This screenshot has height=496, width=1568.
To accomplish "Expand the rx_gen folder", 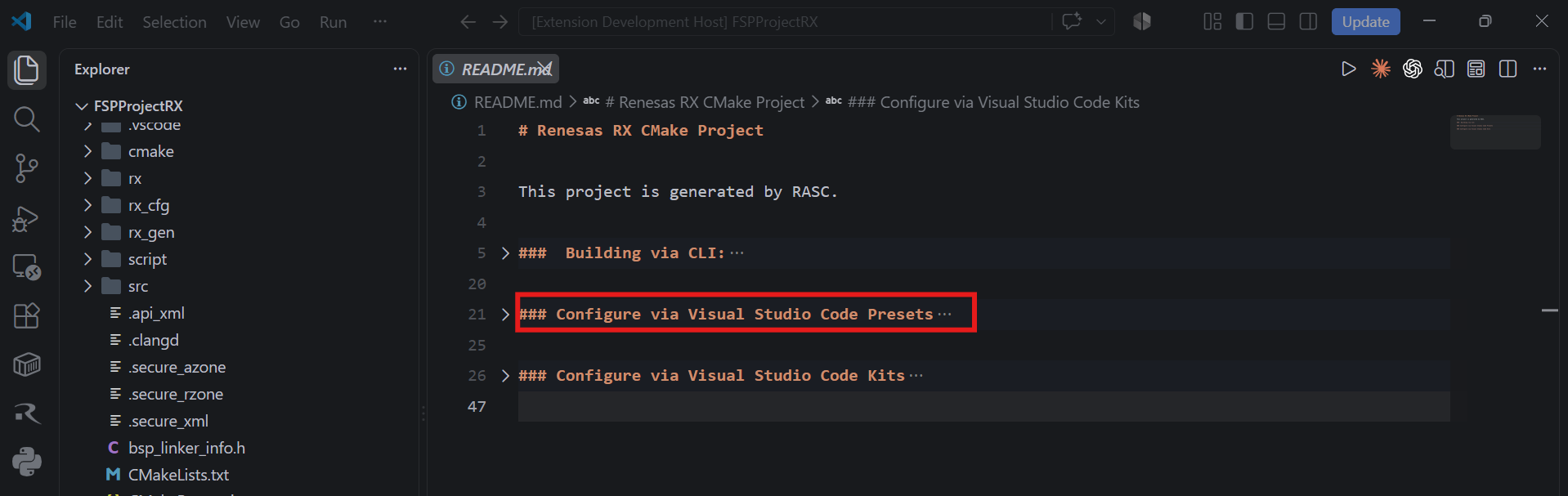I will click(87, 232).
